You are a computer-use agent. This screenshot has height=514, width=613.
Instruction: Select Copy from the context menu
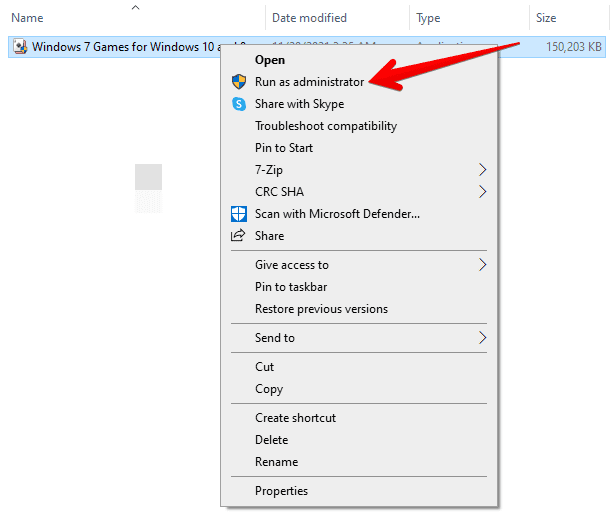point(359,389)
